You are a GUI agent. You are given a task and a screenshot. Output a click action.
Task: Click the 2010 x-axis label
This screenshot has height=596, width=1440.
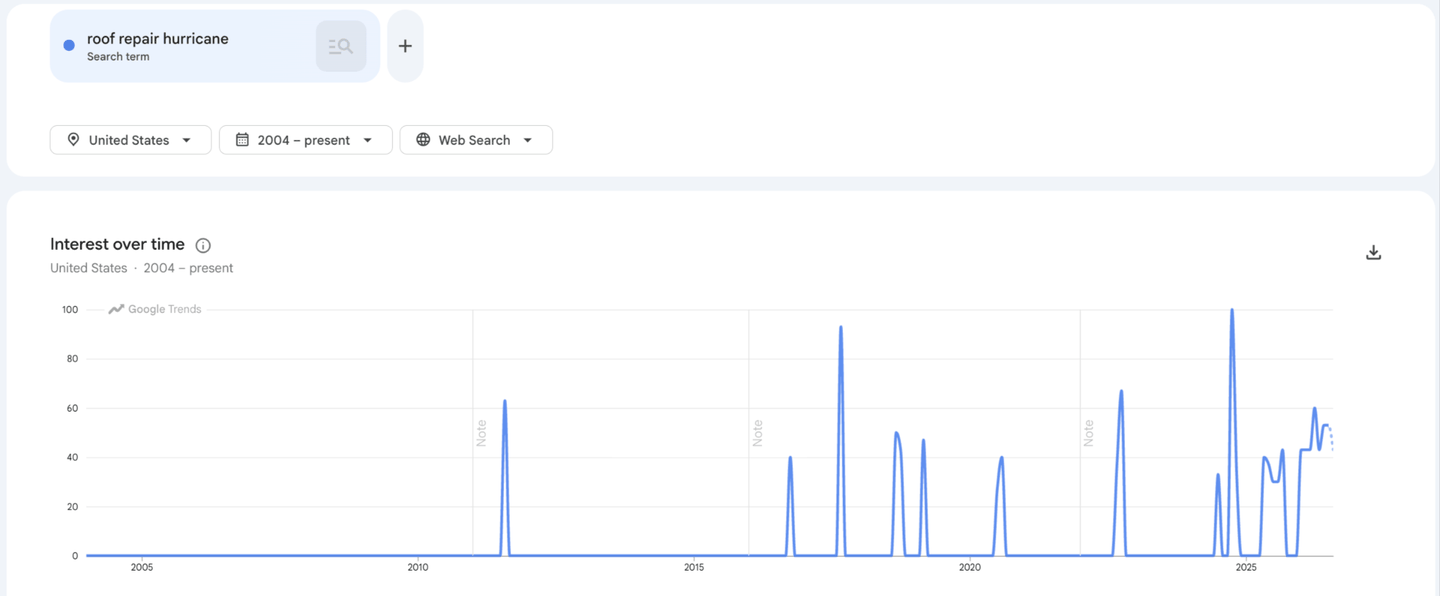click(418, 568)
